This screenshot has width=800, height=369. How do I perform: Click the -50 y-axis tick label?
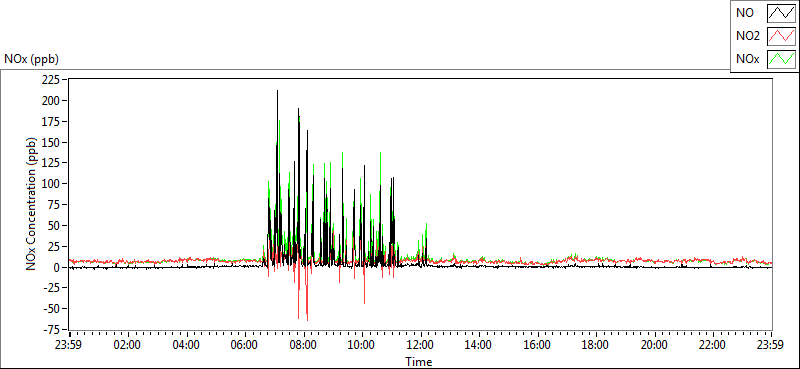click(x=51, y=308)
